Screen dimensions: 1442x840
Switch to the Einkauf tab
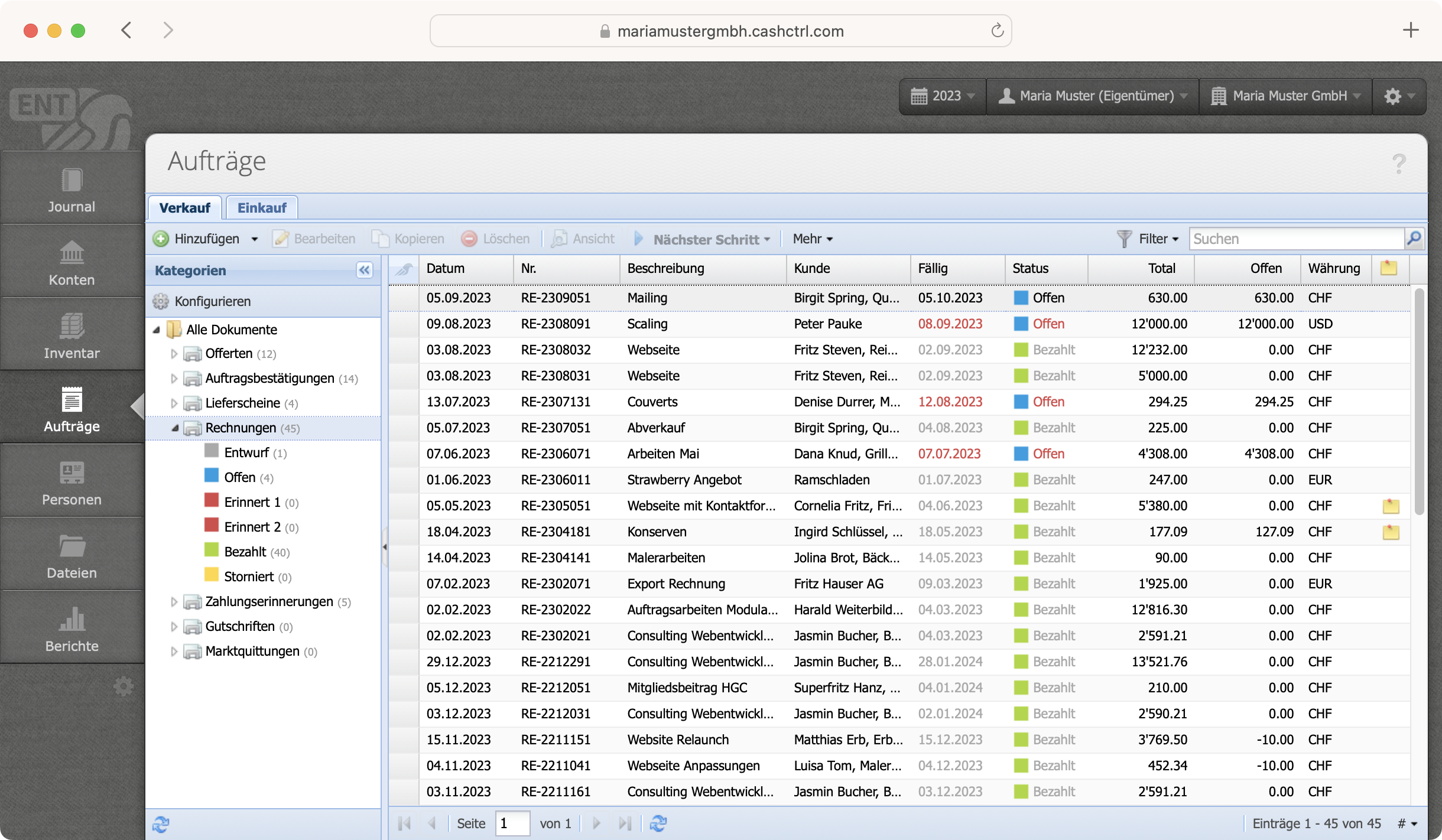click(x=262, y=208)
